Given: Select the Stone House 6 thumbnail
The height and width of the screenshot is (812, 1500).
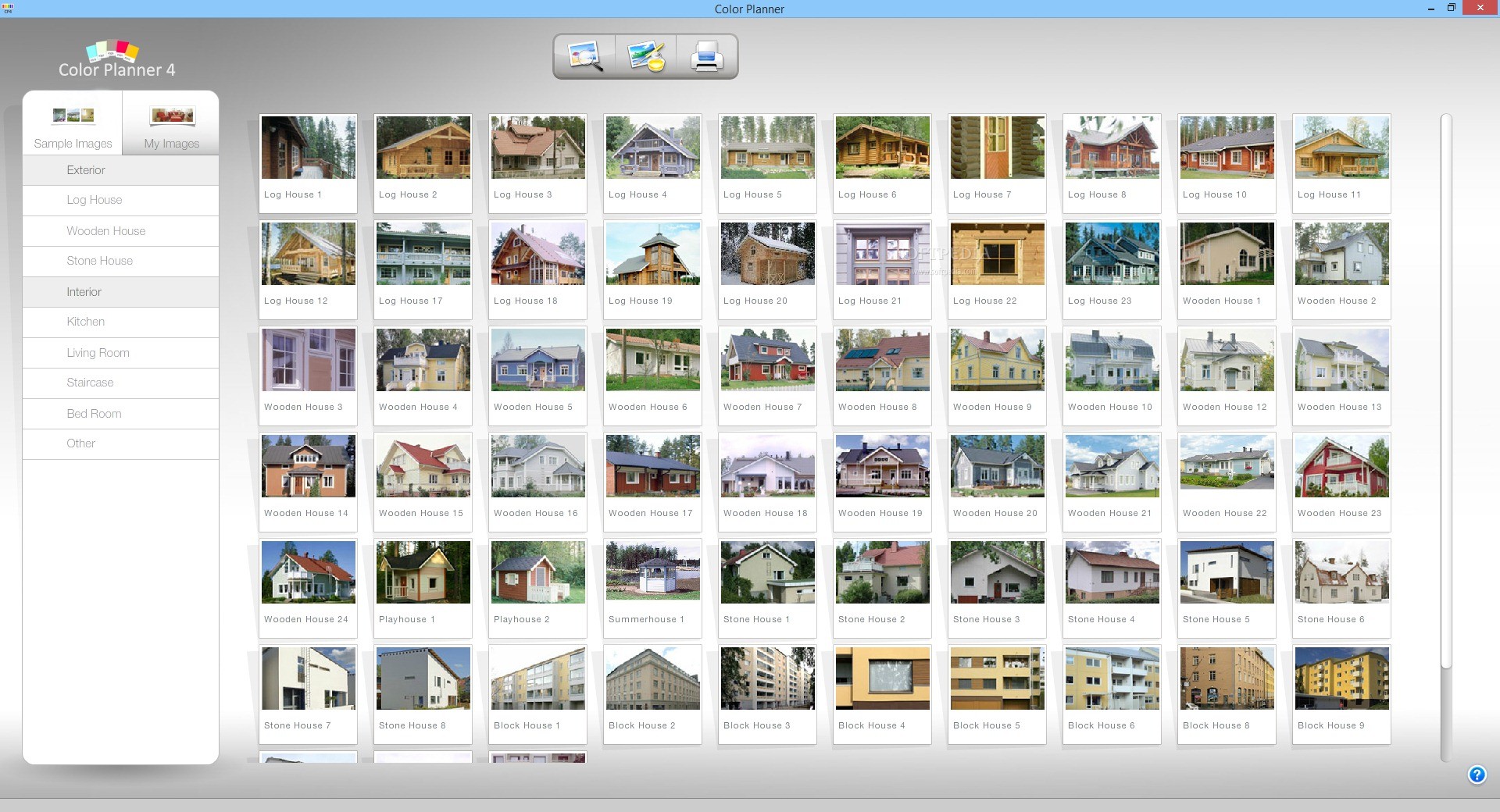Looking at the screenshot, I should click(1342, 588).
